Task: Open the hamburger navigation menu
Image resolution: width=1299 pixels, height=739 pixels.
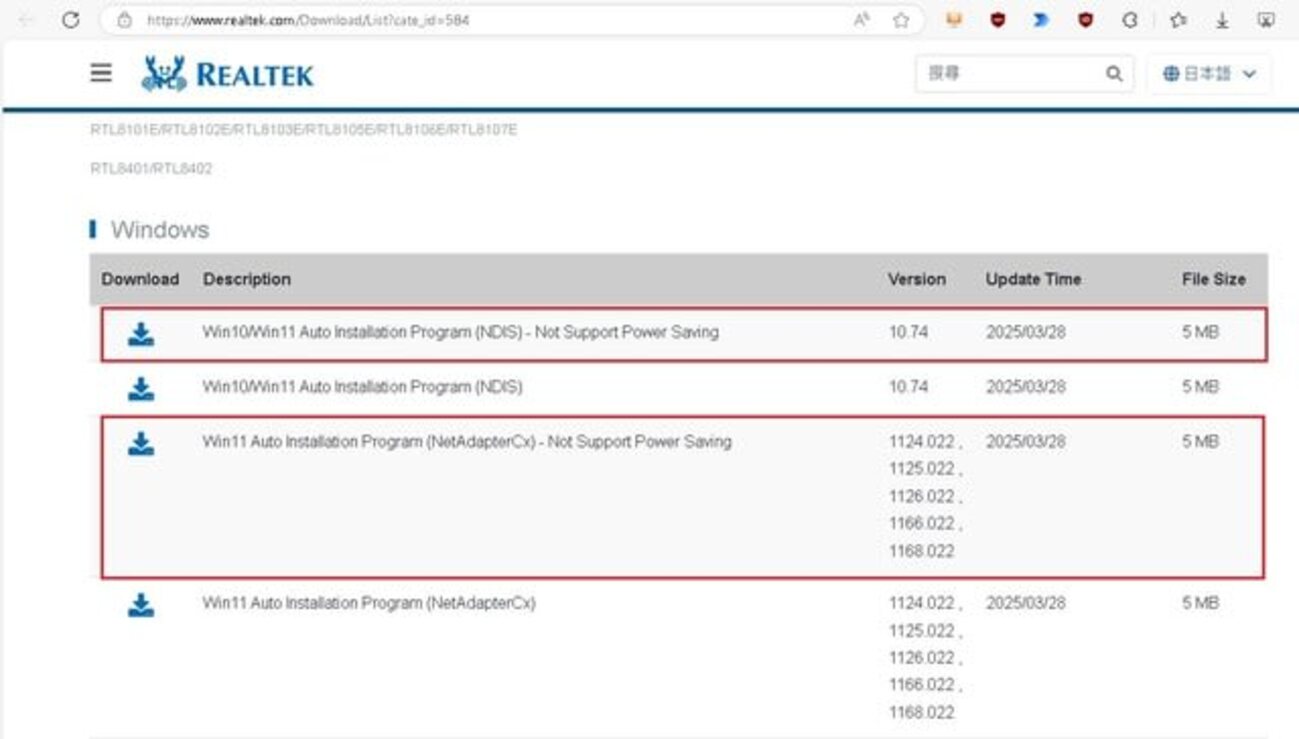Action: 100,72
